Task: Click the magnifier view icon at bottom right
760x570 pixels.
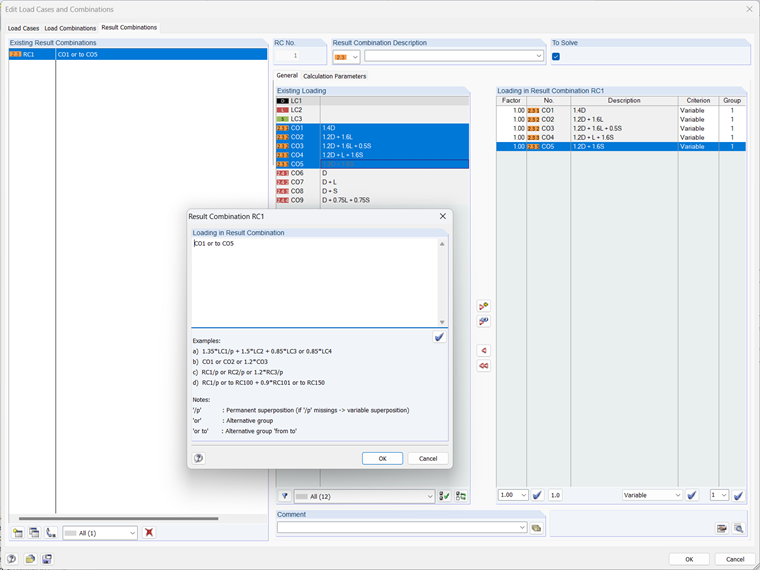Action: point(738,528)
